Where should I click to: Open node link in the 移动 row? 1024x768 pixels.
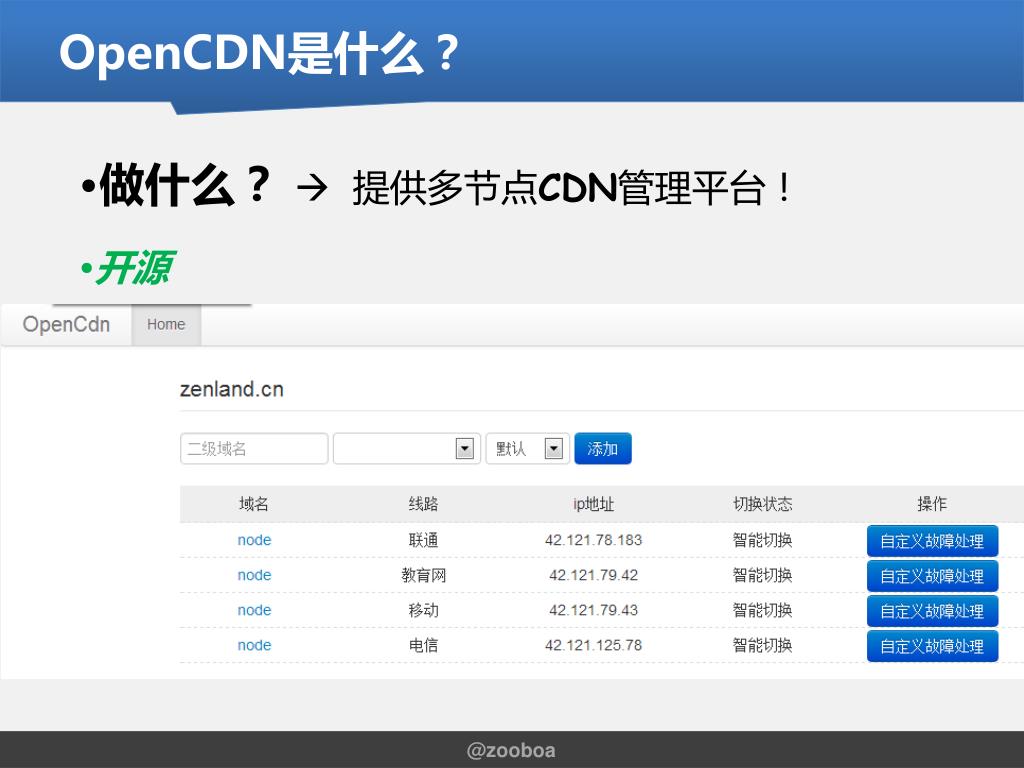coord(254,610)
